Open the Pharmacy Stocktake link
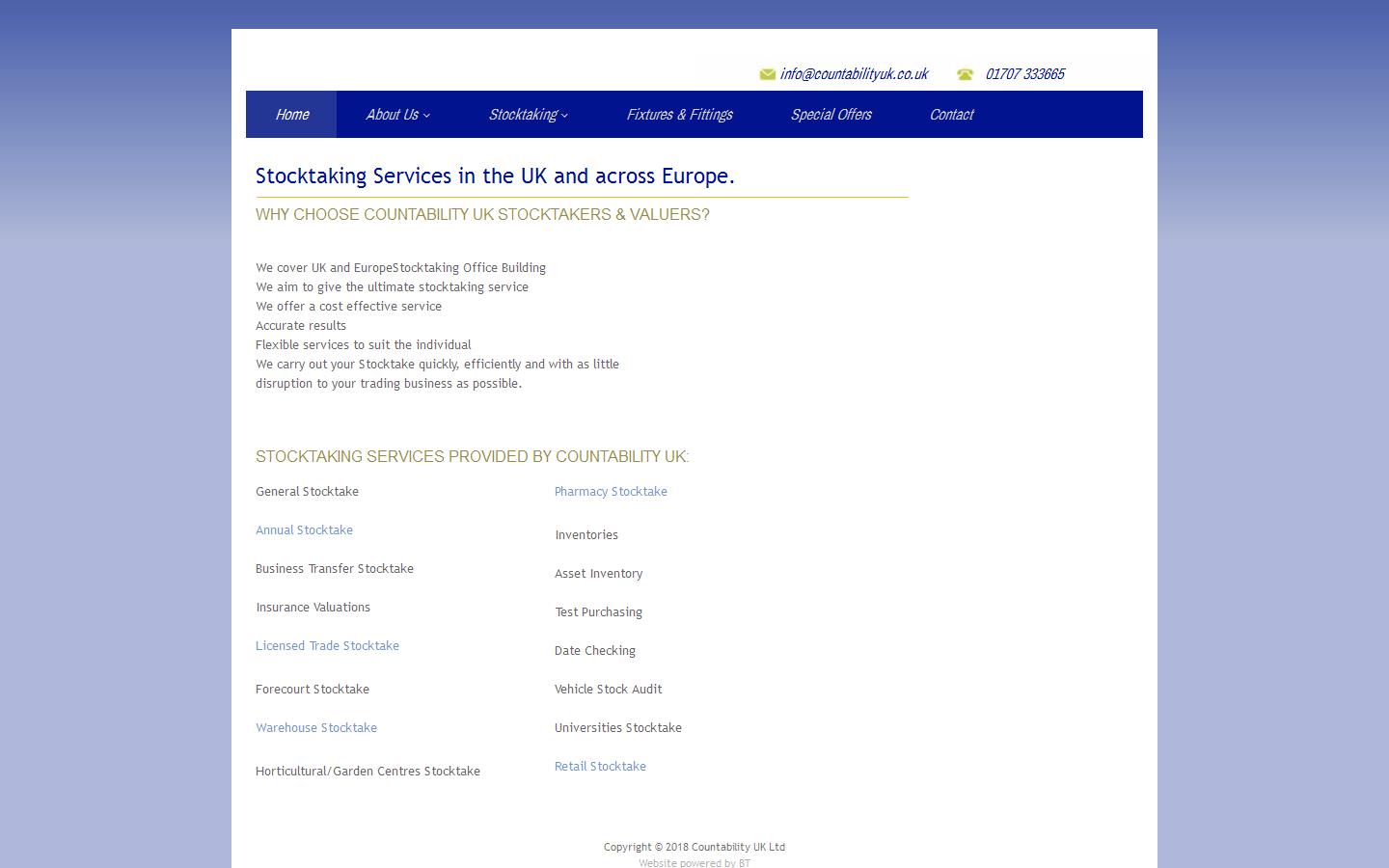Image resolution: width=1389 pixels, height=868 pixels. click(x=611, y=492)
